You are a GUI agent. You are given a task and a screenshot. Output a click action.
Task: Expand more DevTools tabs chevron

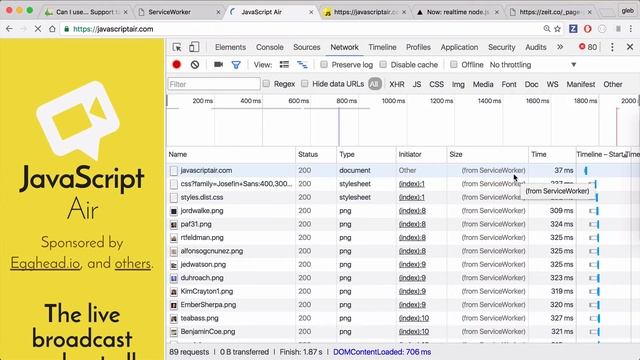560,47
